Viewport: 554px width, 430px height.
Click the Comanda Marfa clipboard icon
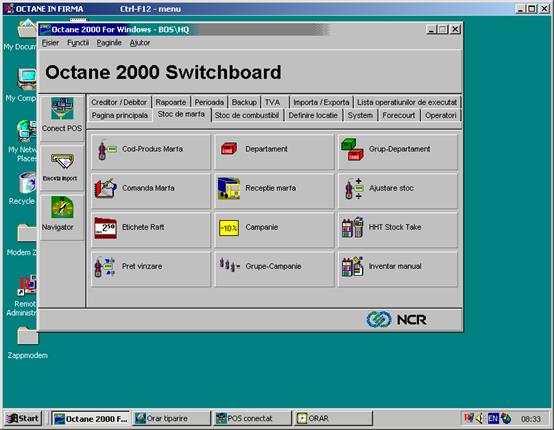tap(106, 188)
